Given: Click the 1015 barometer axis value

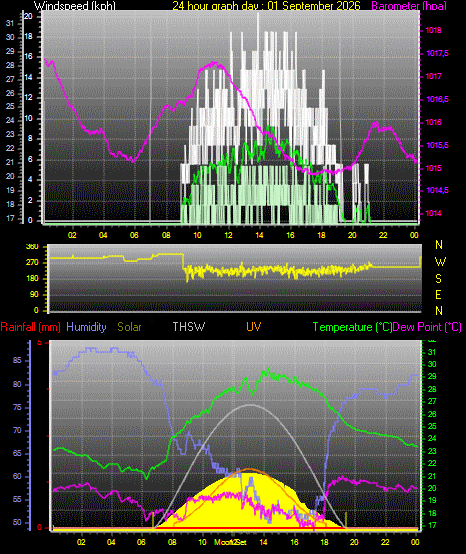Looking at the screenshot, I should [433, 168].
